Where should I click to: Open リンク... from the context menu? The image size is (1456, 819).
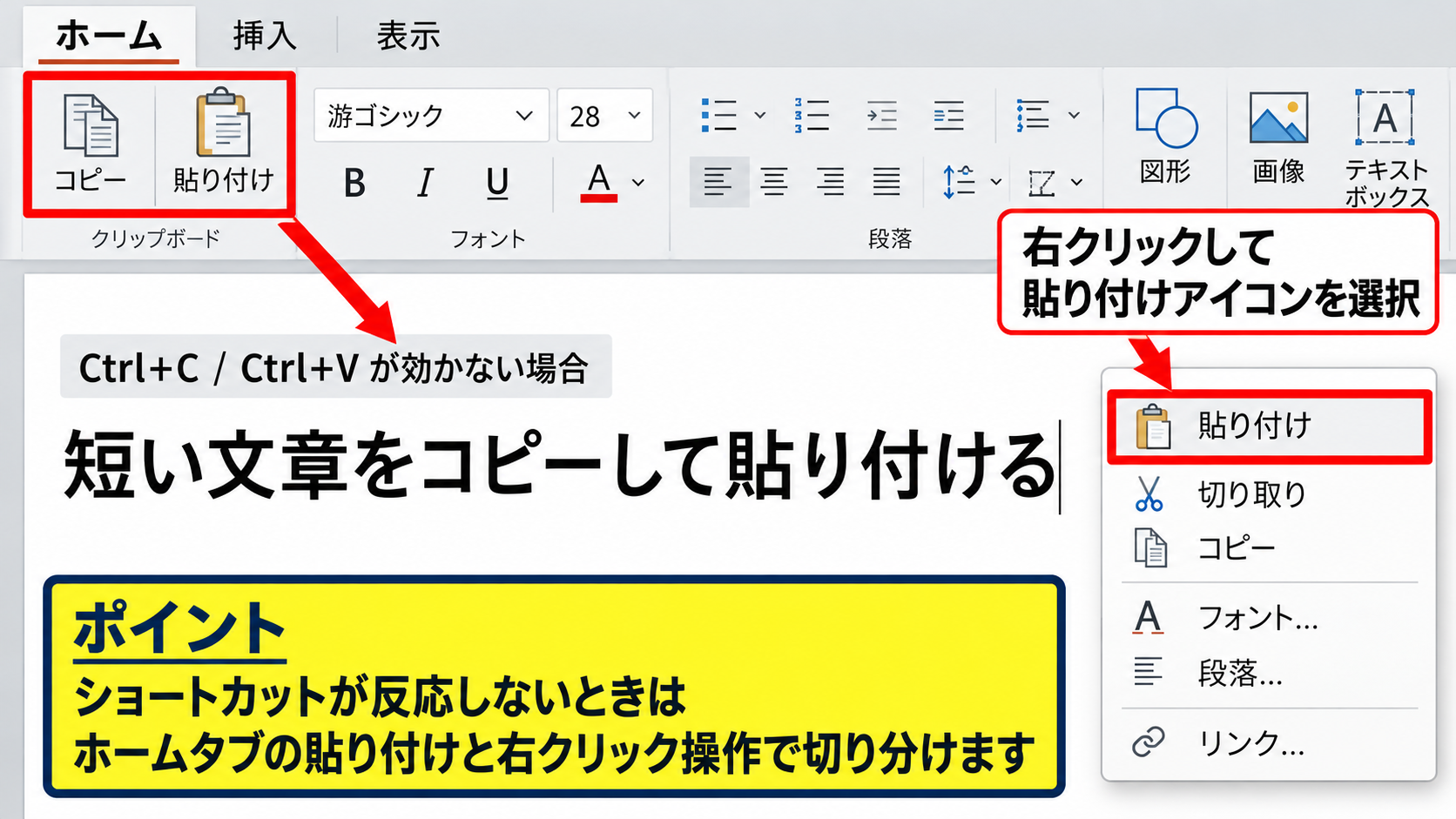click(1270, 743)
